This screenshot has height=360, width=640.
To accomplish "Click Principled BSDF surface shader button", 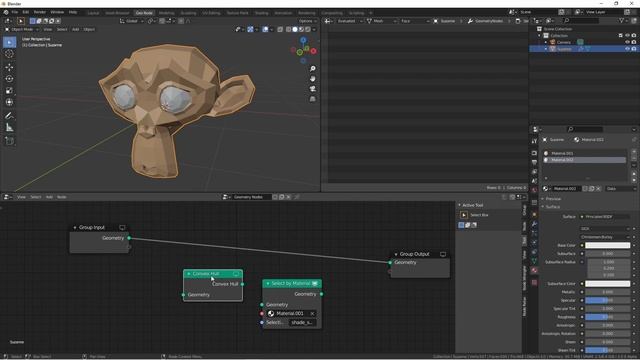I will pos(605,217).
